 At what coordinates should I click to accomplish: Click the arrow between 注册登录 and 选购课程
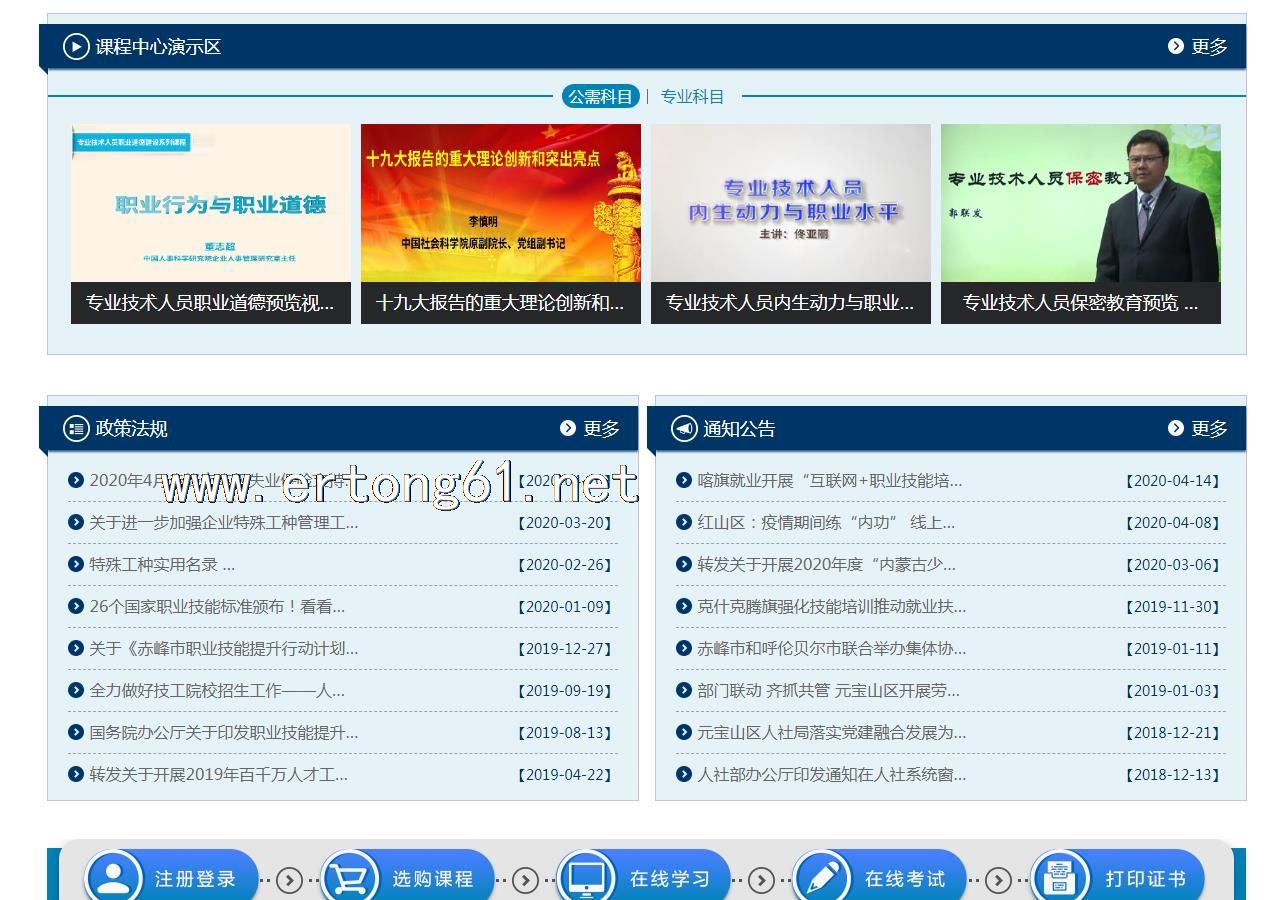click(x=289, y=880)
